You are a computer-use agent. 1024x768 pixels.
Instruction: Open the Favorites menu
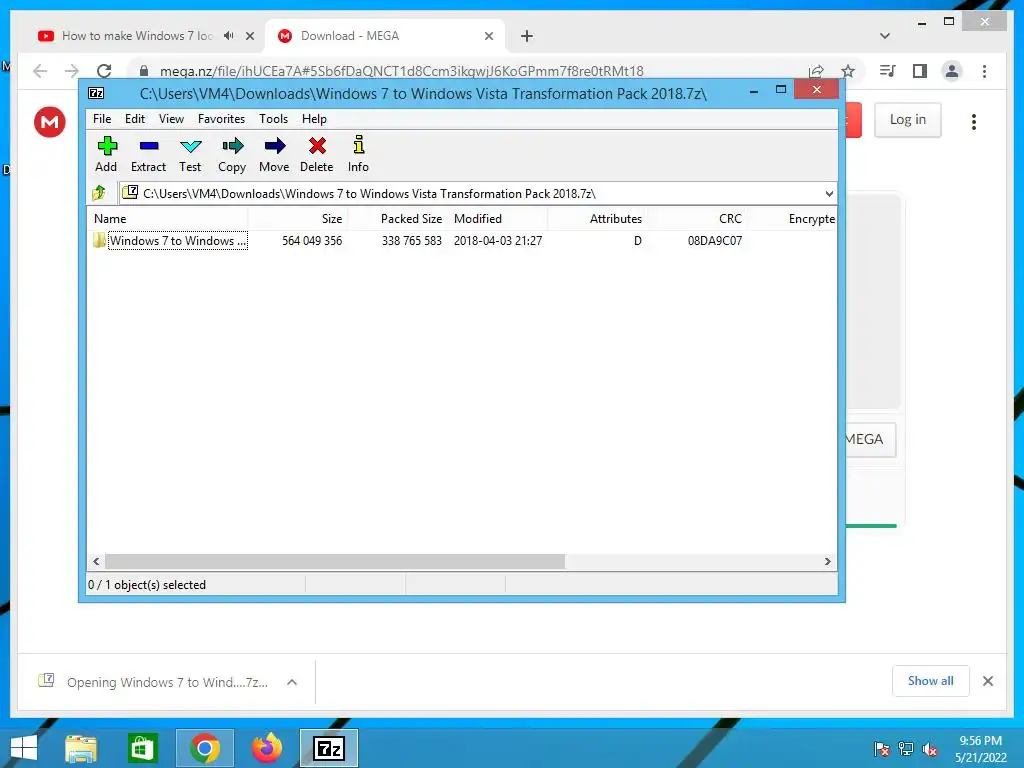coord(221,119)
